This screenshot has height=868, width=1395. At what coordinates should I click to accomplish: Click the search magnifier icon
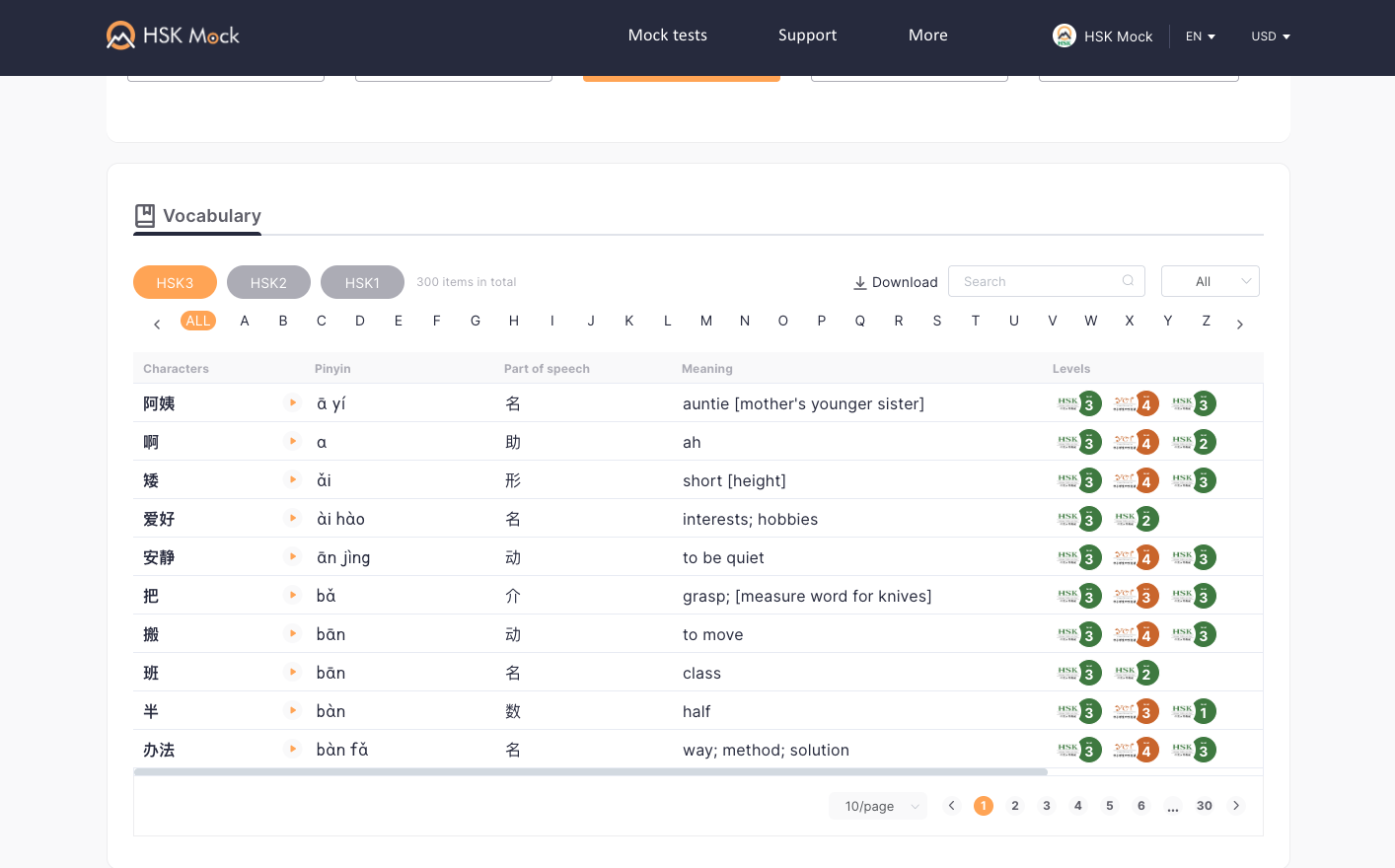(1128, 281)
